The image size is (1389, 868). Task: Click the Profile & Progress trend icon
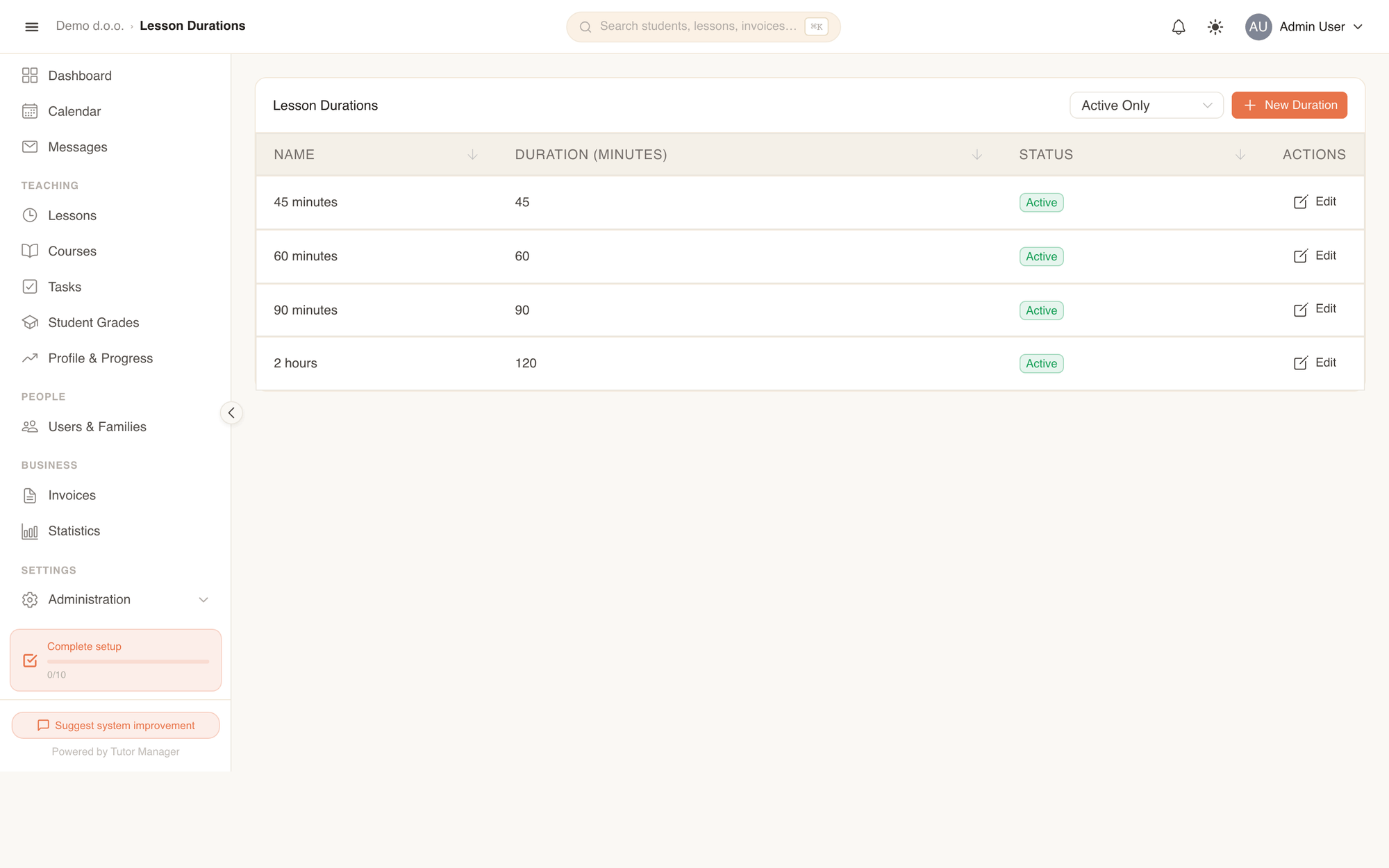click(x=30, y=358)
